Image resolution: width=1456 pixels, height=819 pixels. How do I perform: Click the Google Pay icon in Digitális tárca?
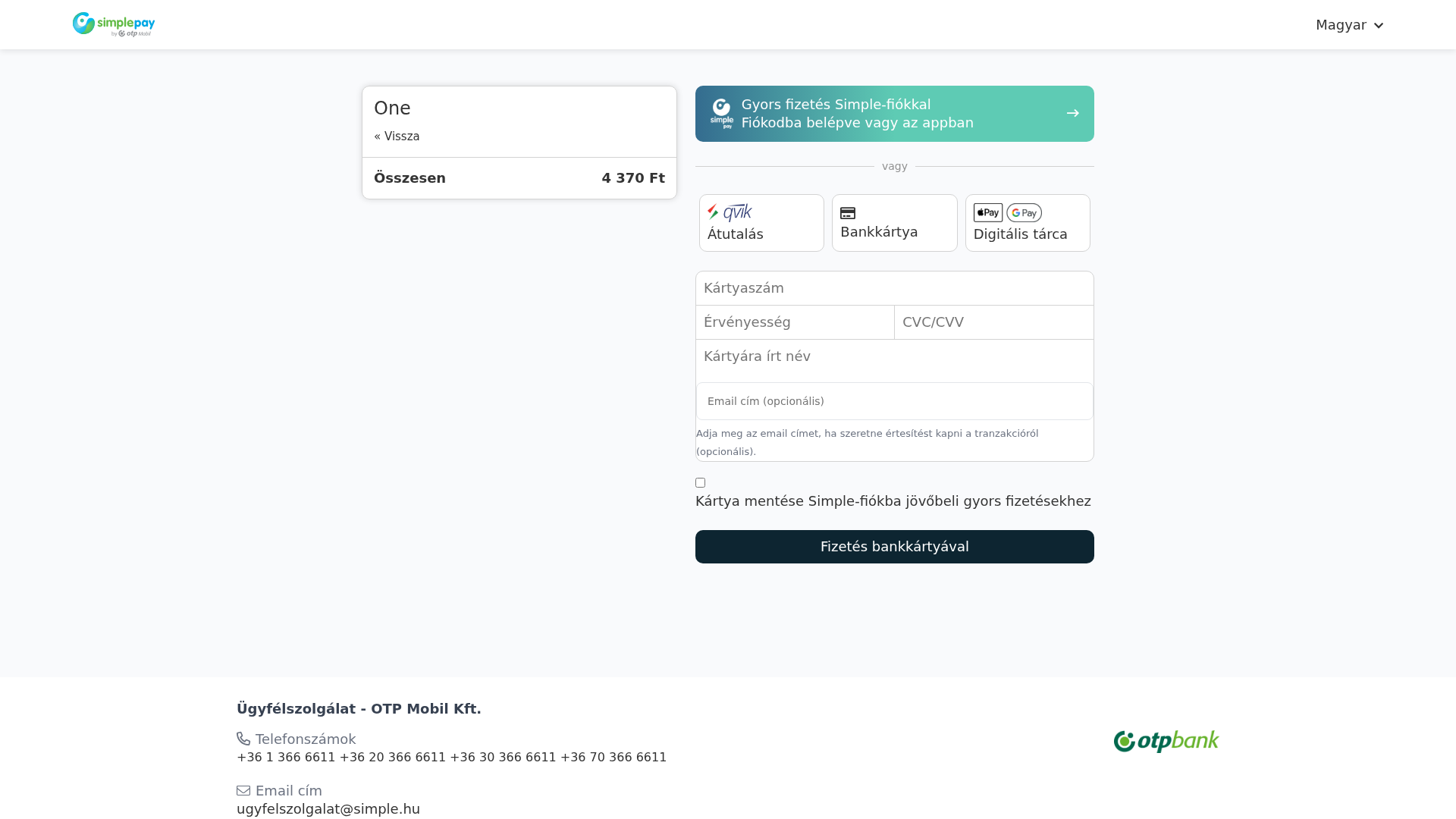point(1023,213)
